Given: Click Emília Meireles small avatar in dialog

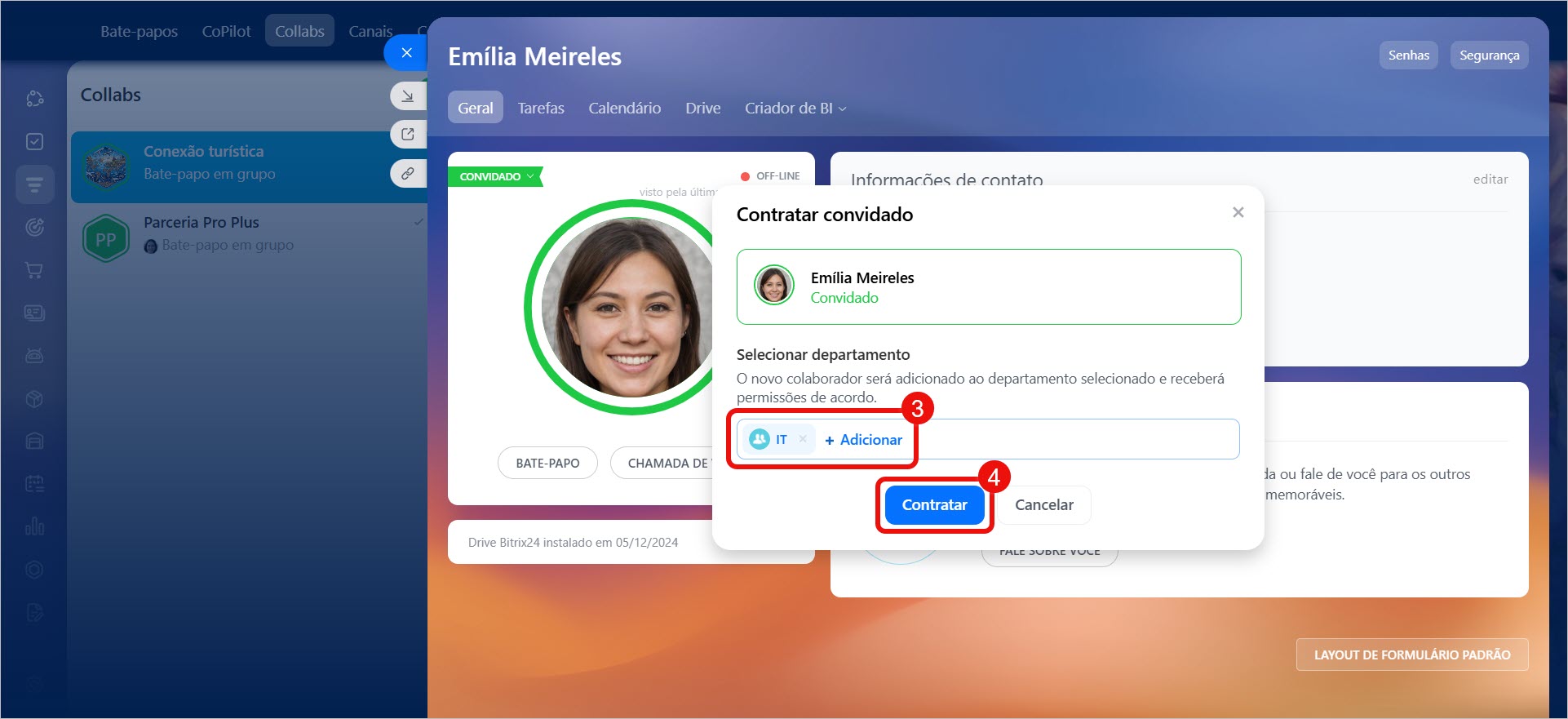Looking at the screenshot, I should [x=773, y=286].
